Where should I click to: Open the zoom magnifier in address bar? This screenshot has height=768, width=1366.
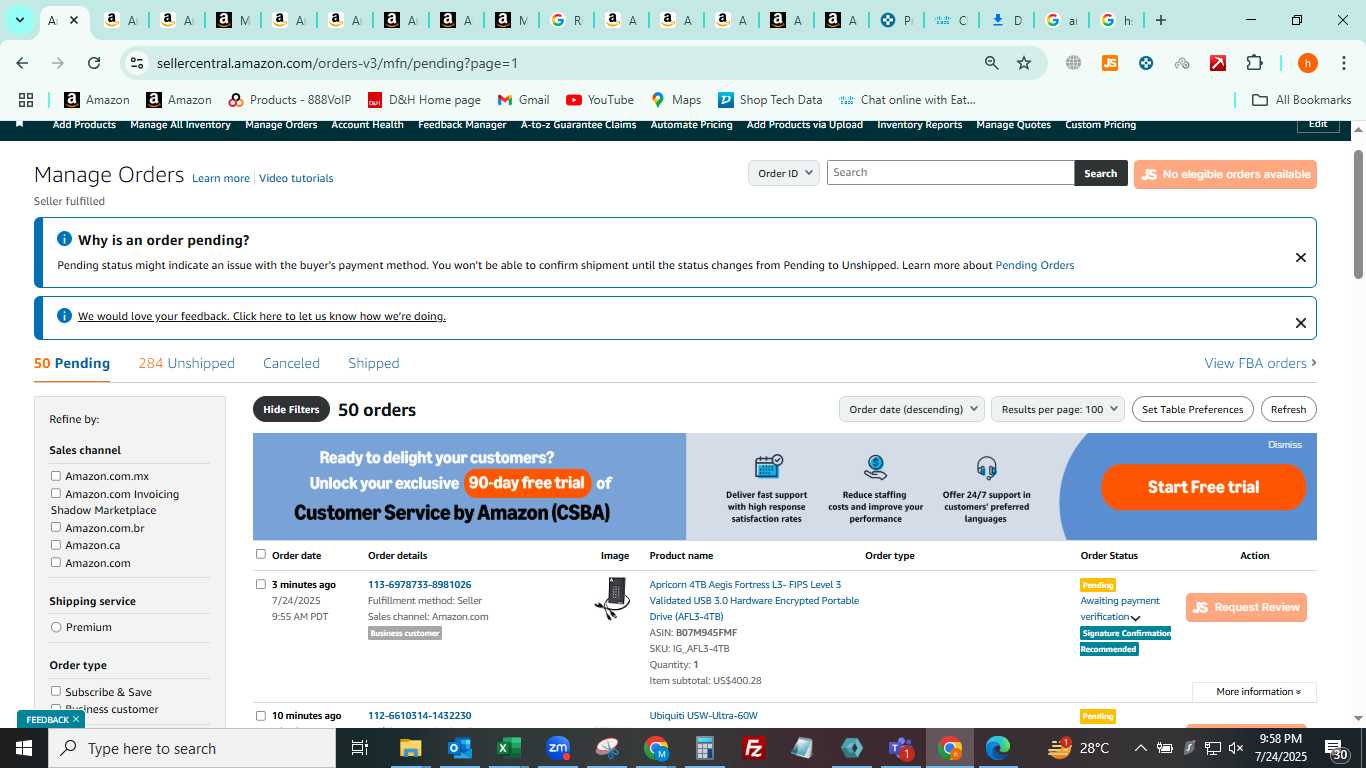992,63
